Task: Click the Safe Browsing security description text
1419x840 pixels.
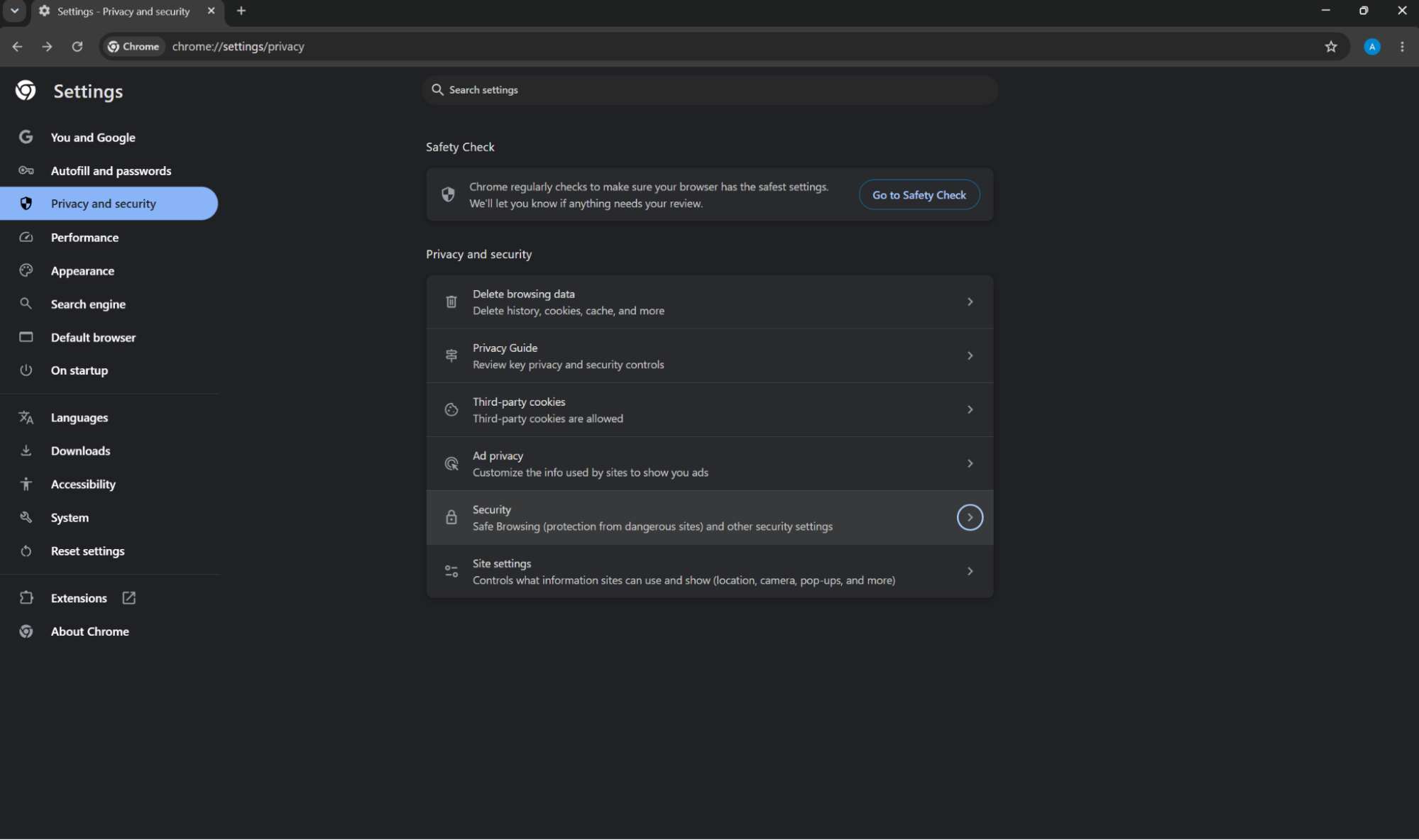Action: click(x=652, y=526)
